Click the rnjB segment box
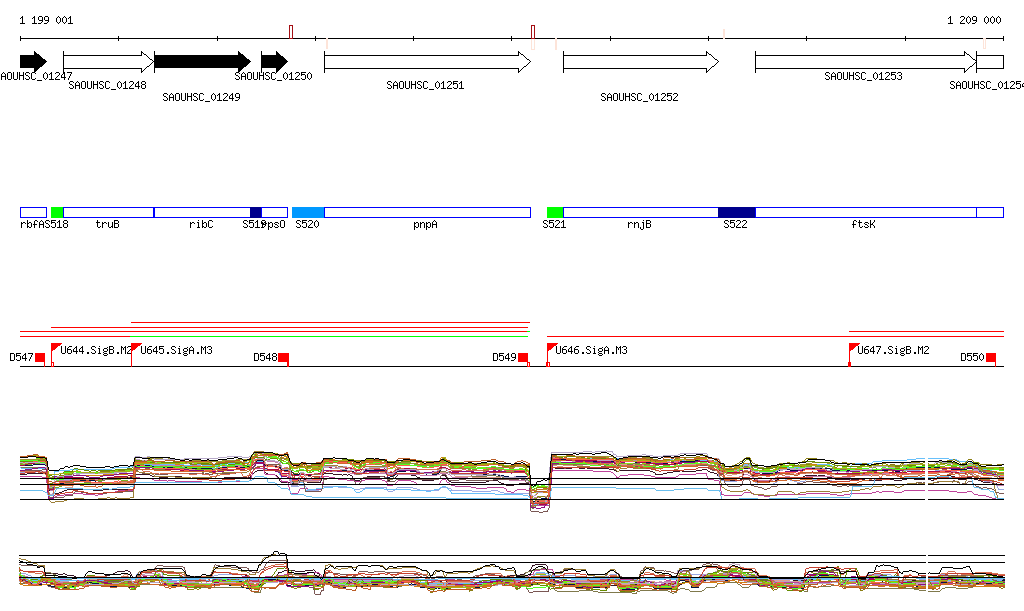 [x=641, y=212]
